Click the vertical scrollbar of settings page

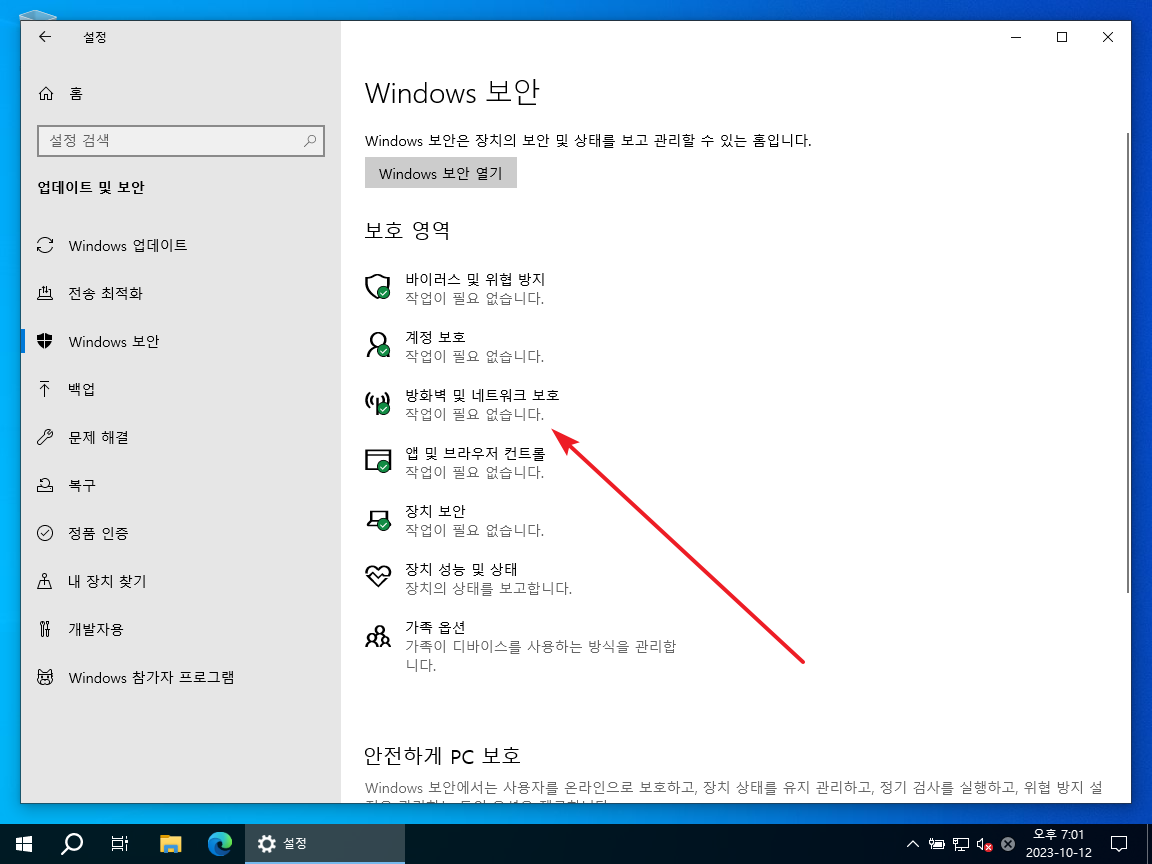click(x=1128, y=362)
